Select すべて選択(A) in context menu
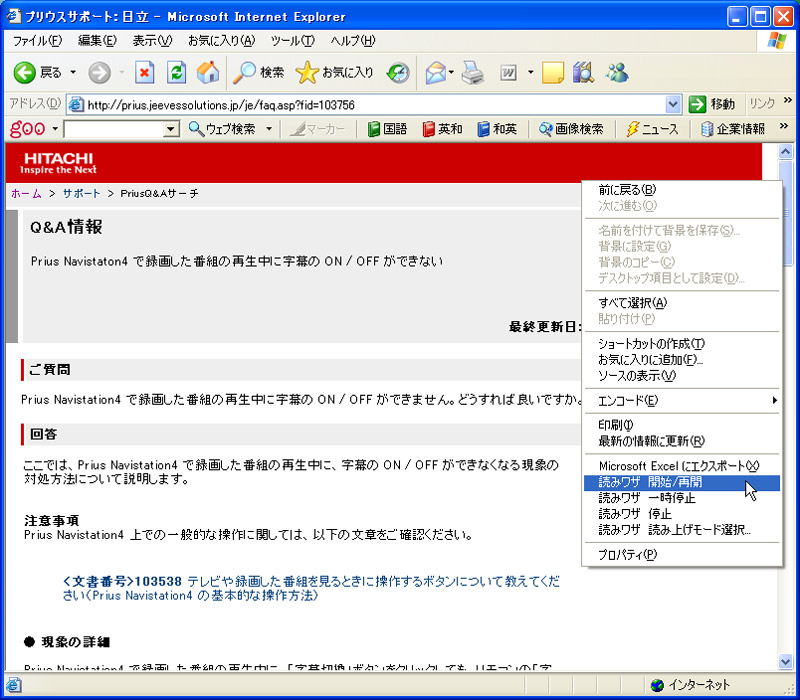Viewport: 800px width, 700px height. (x=682, y=303)
